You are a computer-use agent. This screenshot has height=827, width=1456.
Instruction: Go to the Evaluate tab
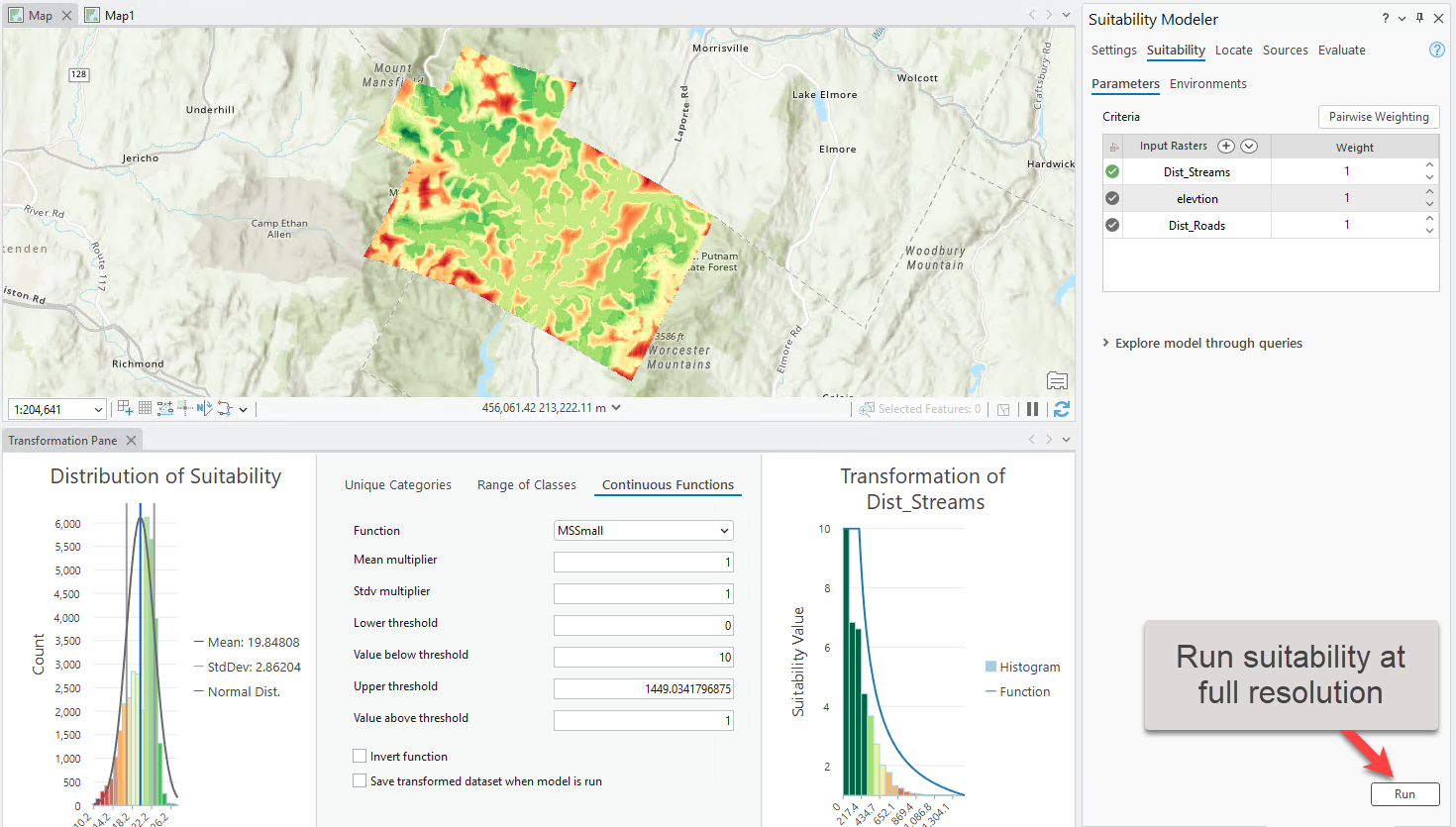point(1342,50)
